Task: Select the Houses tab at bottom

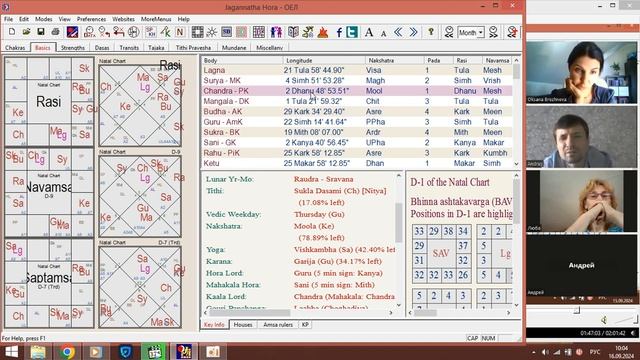Action: pyautogui.click(x=243, y=325)
